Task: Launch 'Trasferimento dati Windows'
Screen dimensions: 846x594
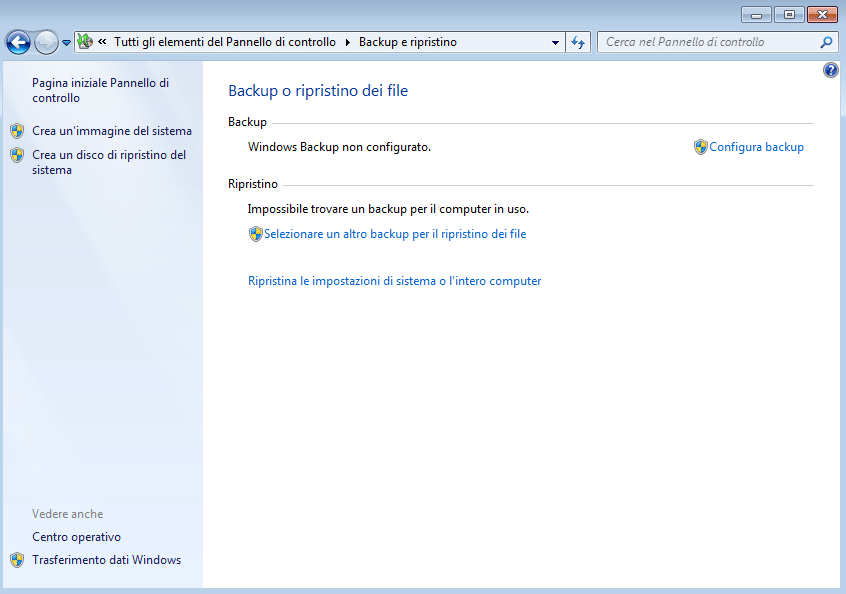Action: 106,560
